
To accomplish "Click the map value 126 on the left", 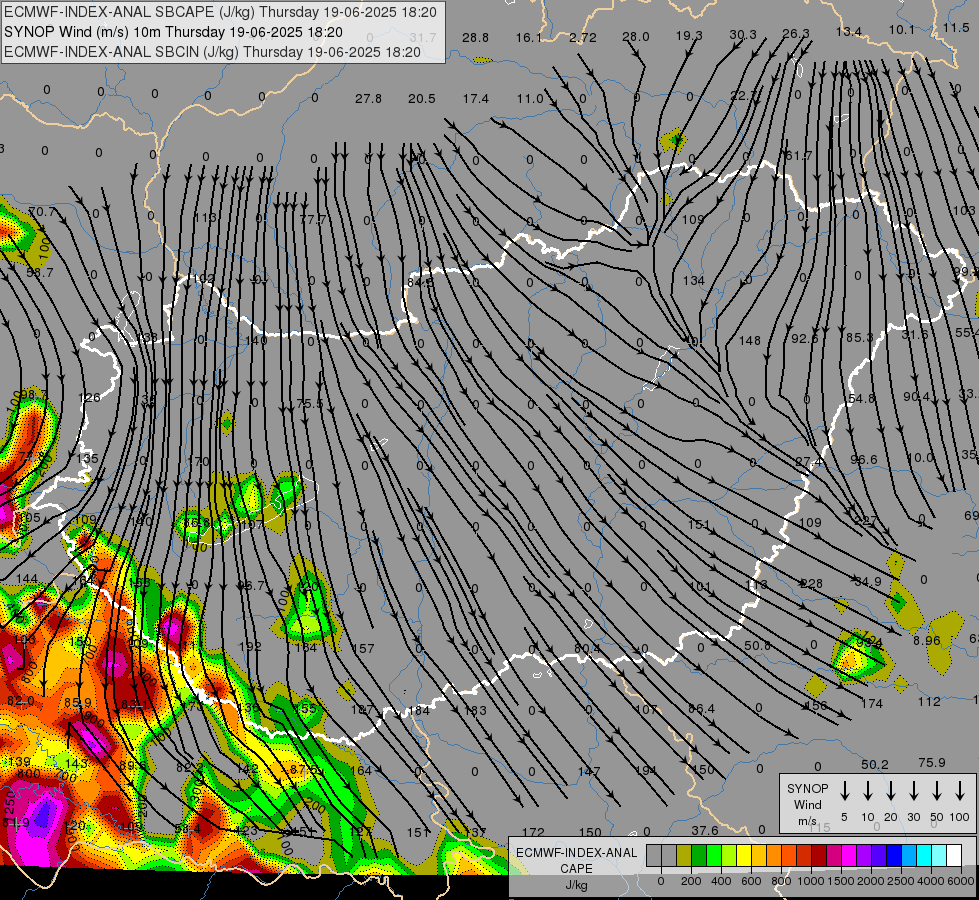I will [89, 398].
